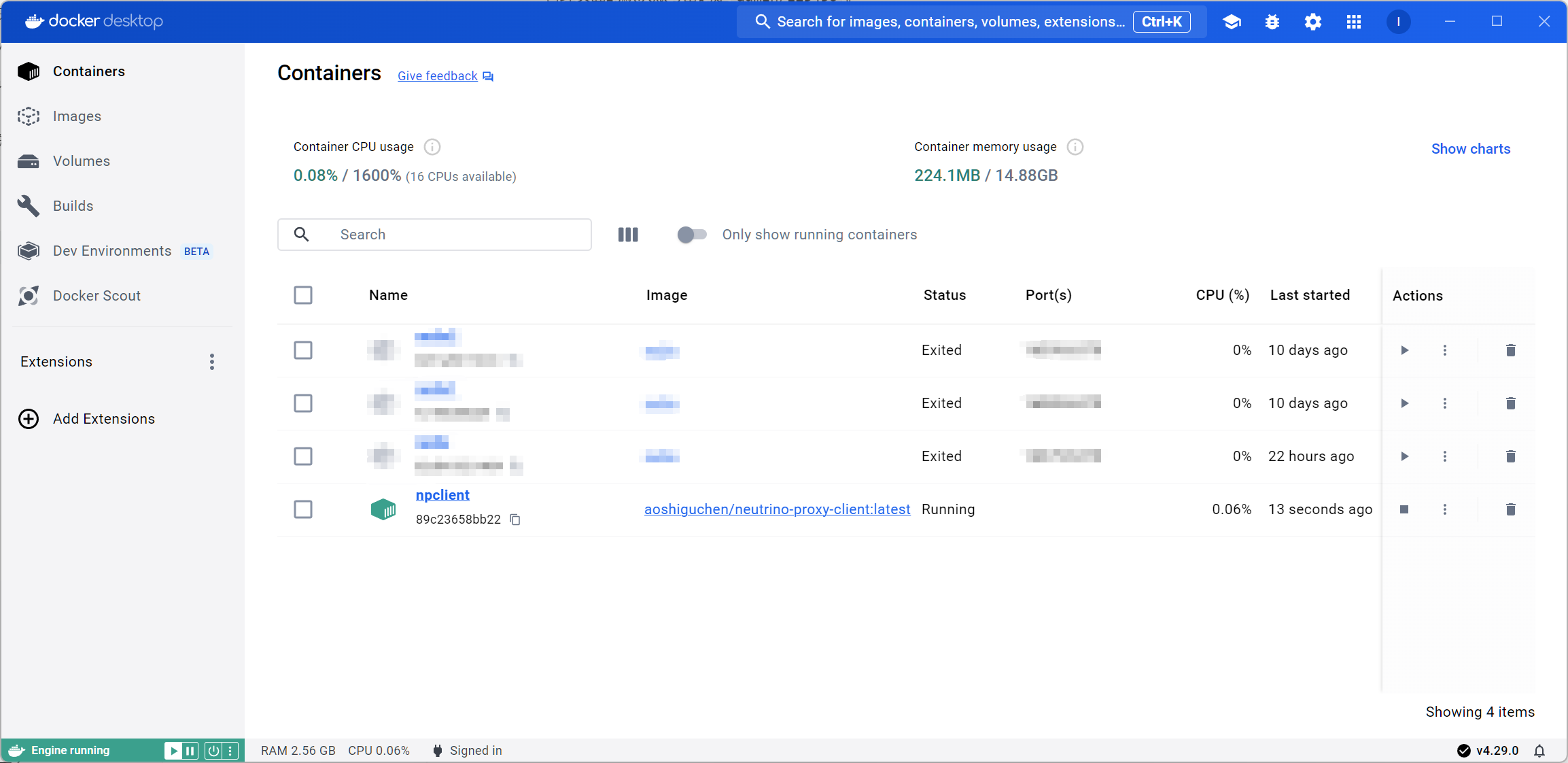Focus the global search bar for images, containers
The image size is (1568, 763).
[972, 22]
